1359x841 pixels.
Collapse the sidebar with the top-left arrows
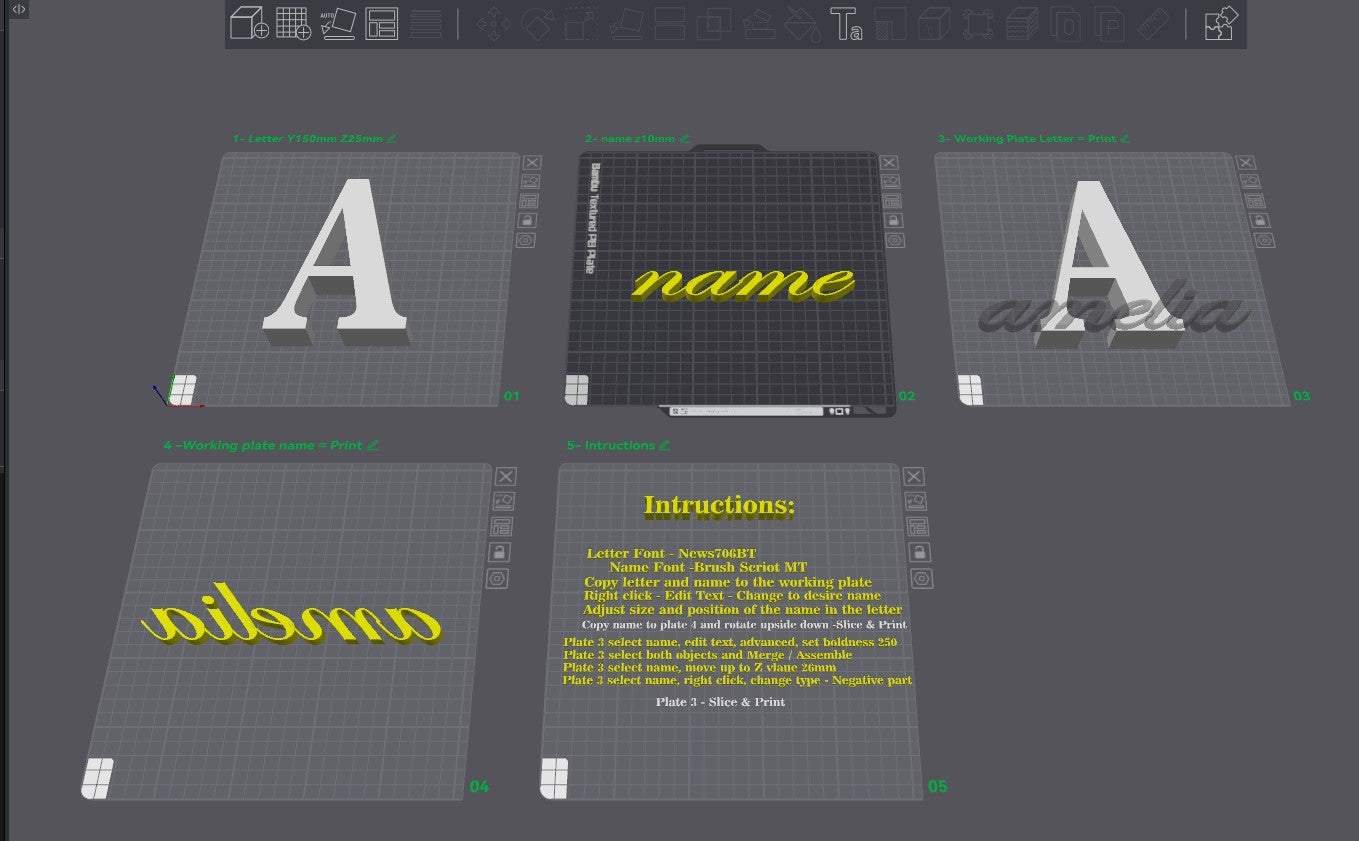[19, 9]
